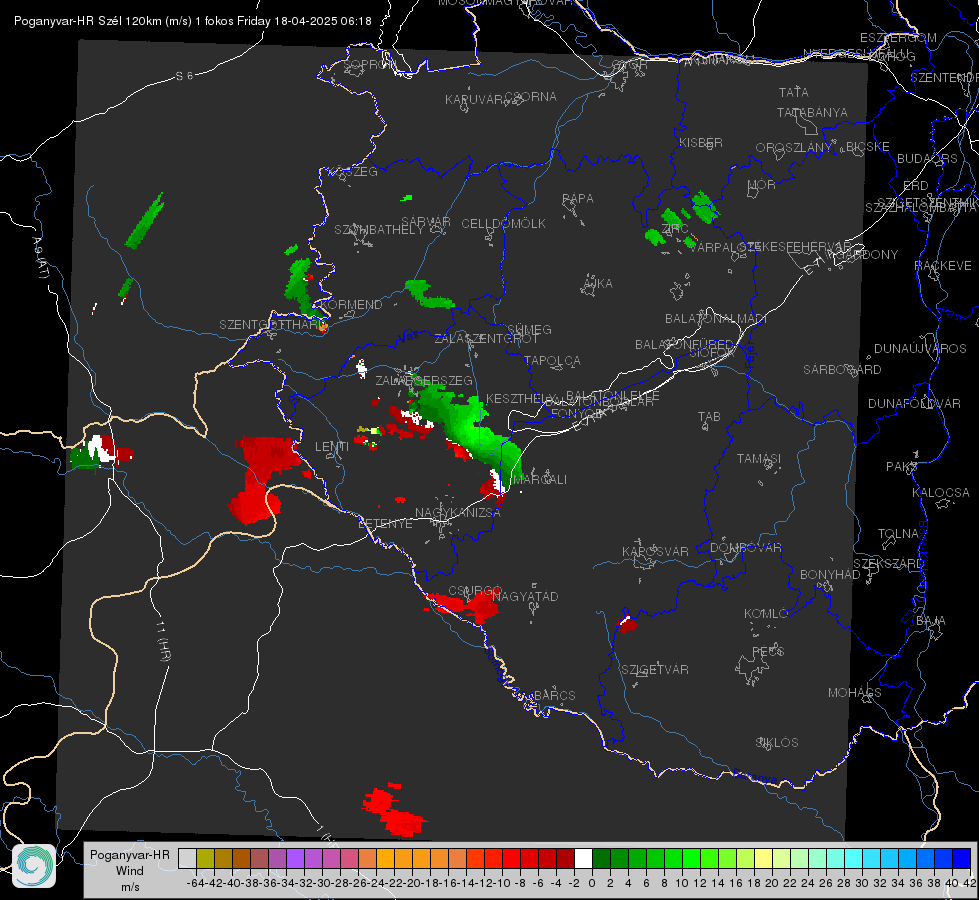Click the SIKLÓS city label
979x900 pixels.
pos(777,743)
